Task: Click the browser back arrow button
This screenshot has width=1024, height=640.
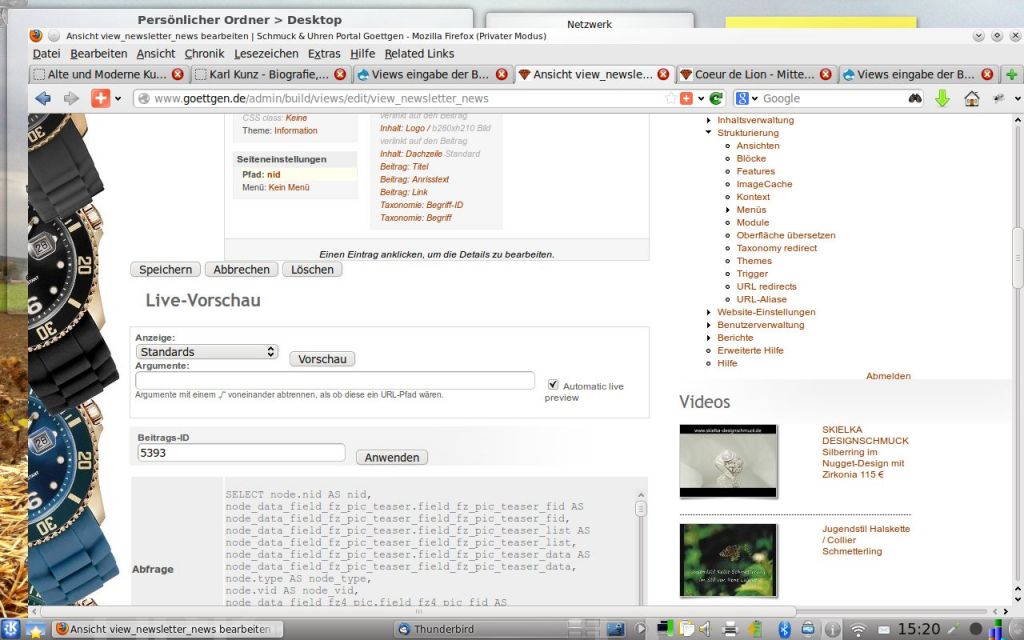Action: tap(42, 98)
